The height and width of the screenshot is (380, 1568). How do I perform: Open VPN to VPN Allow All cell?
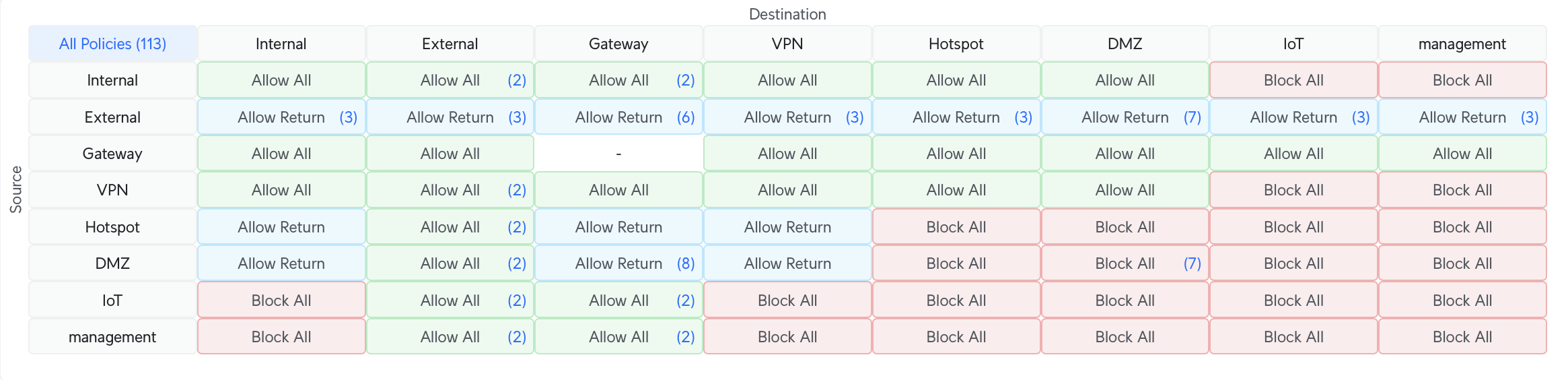click(x=787, y=190)
